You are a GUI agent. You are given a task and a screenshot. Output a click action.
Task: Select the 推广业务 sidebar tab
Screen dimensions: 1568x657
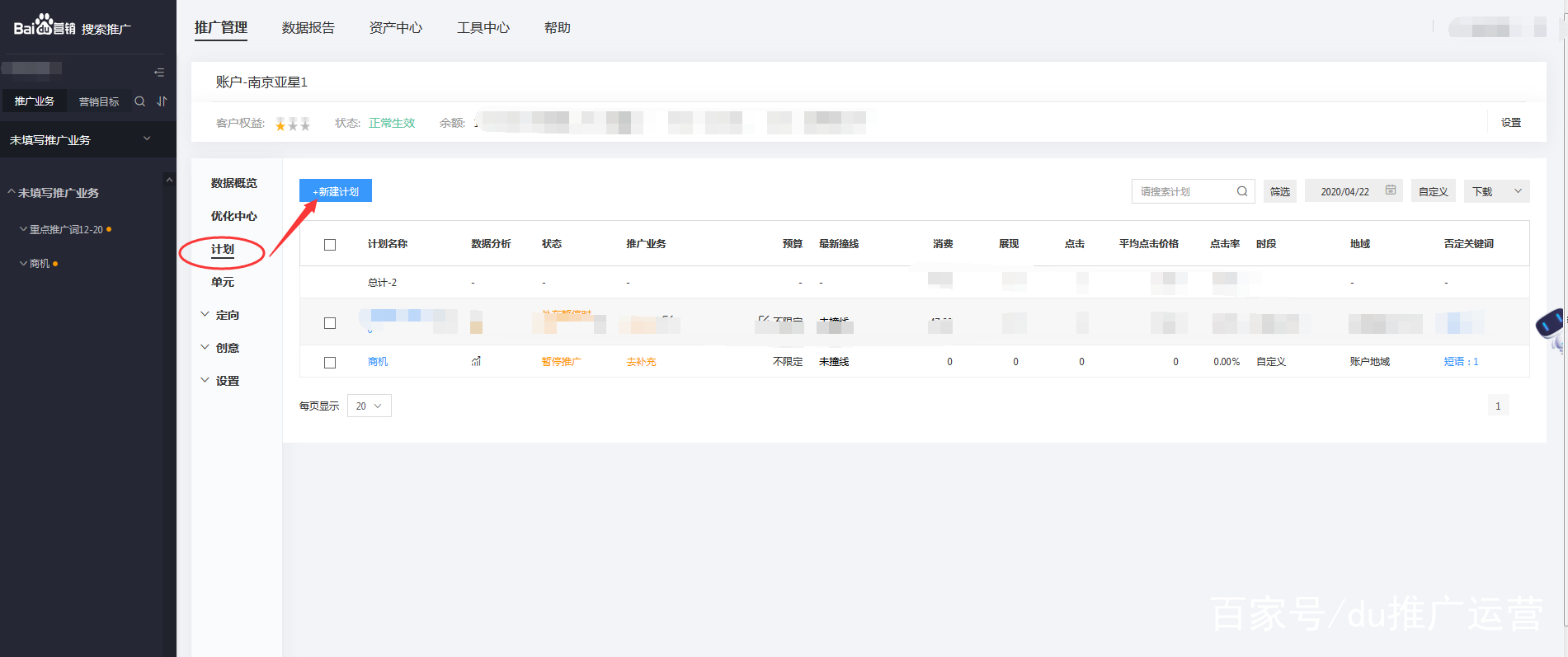pos(34,101)
